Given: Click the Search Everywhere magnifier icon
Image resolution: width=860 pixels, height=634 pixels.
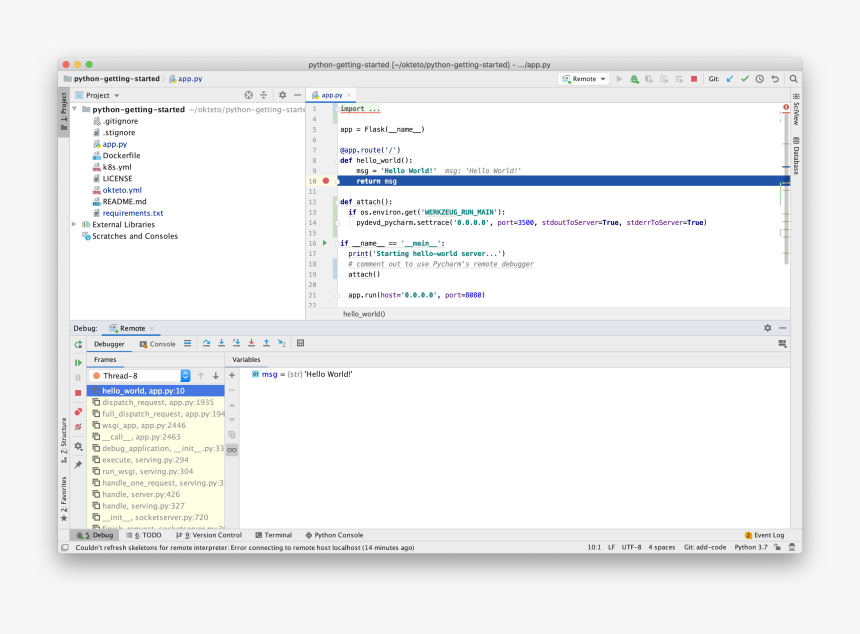Looking at the screenshot, I should (793, 79).
